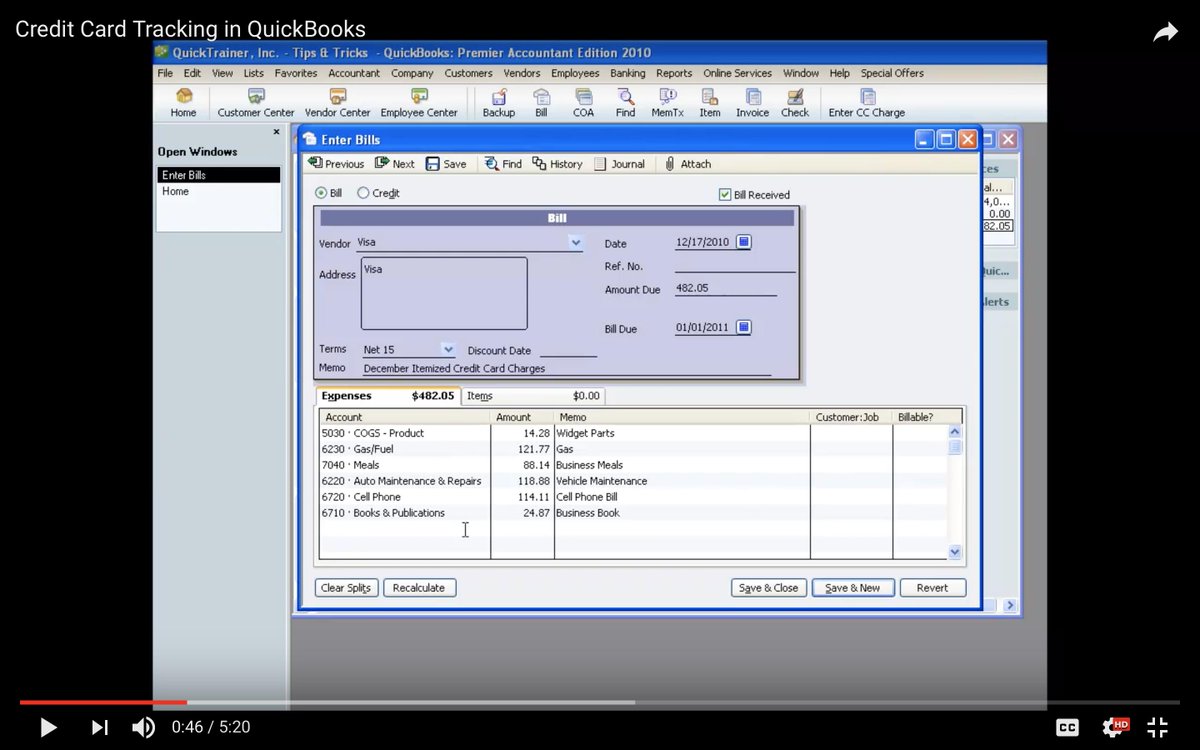
Task: Open the Vendor Center
Action: 337,103
